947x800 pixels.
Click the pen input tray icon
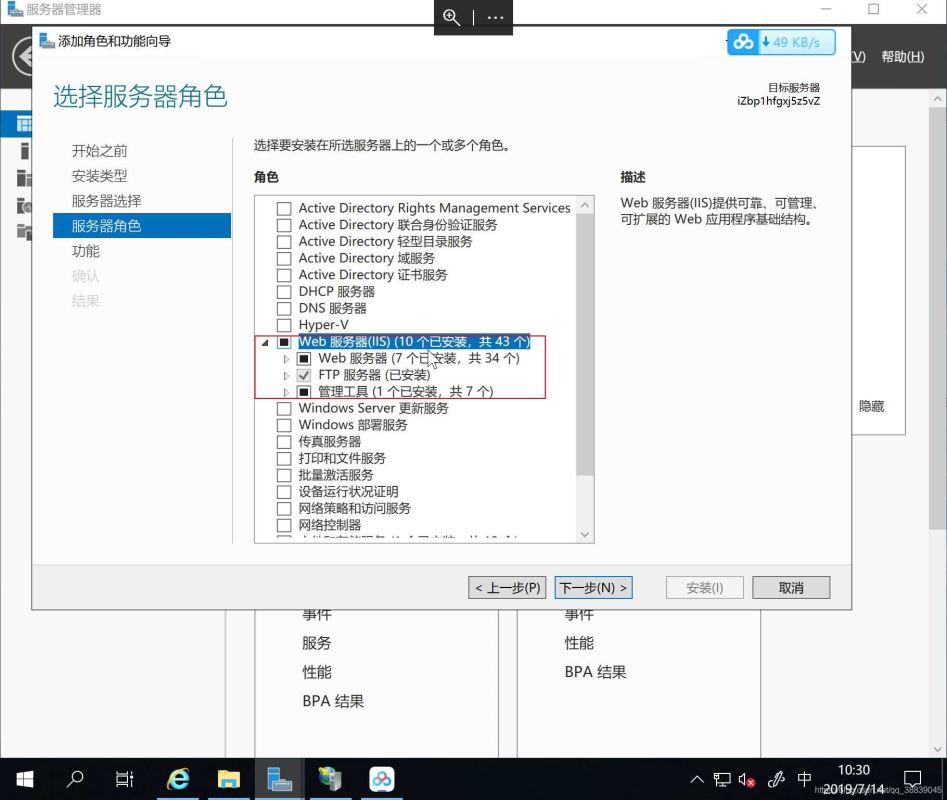776,779
